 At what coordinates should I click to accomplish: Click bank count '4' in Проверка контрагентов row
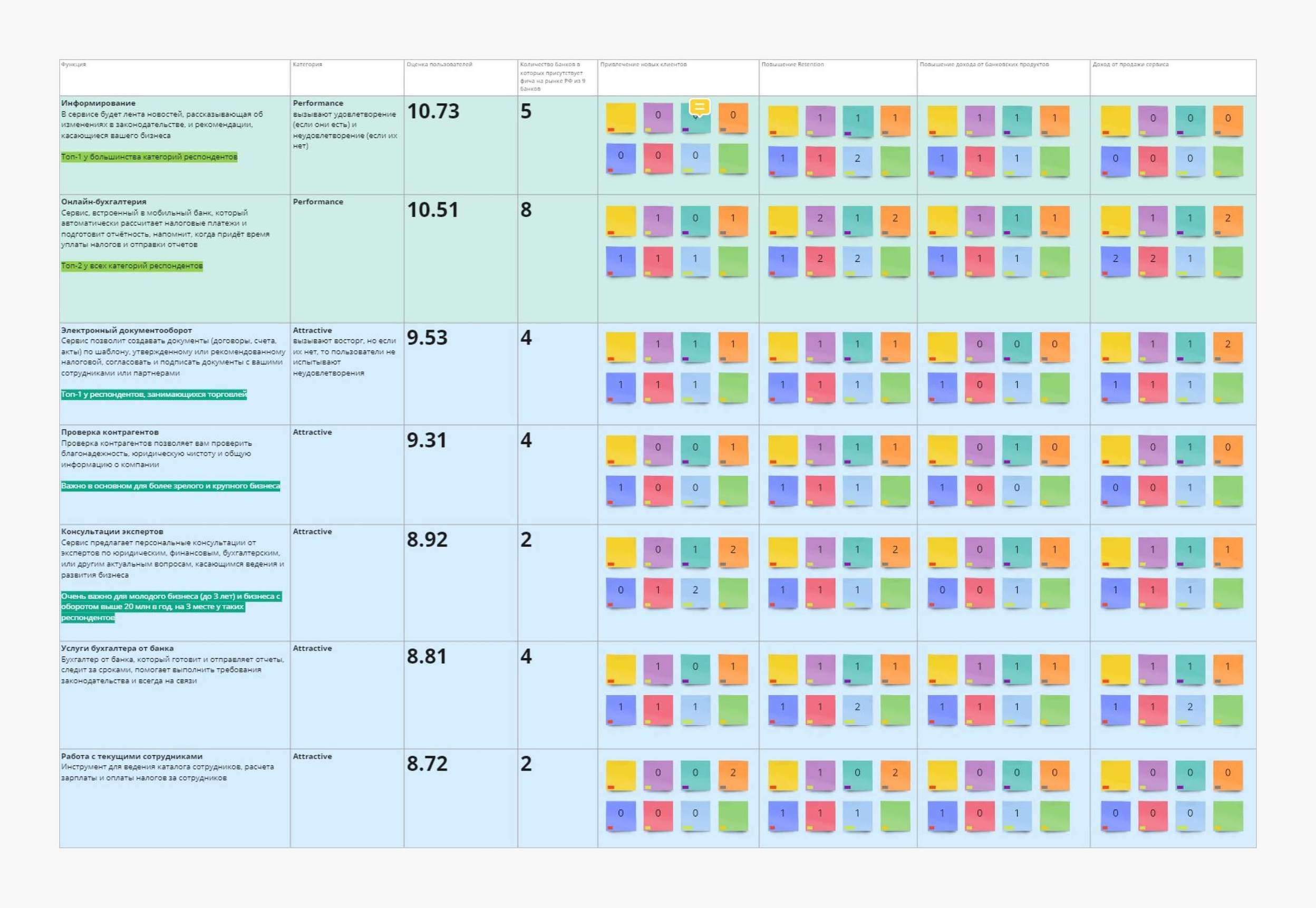[x=526, y=440]
